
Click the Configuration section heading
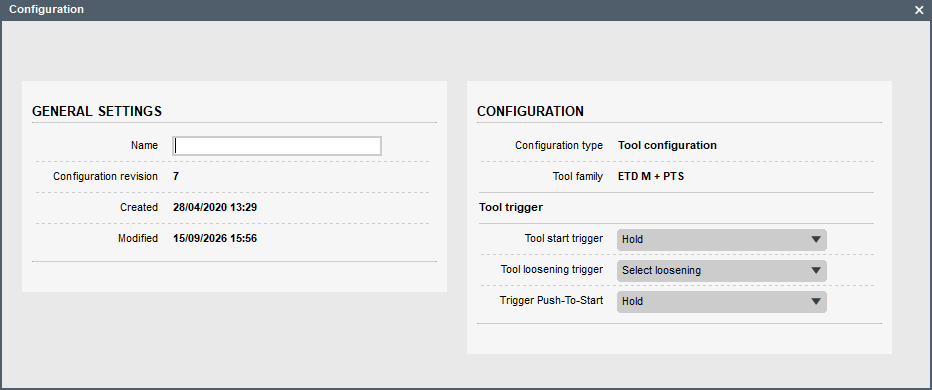click(x=530, y=111)
